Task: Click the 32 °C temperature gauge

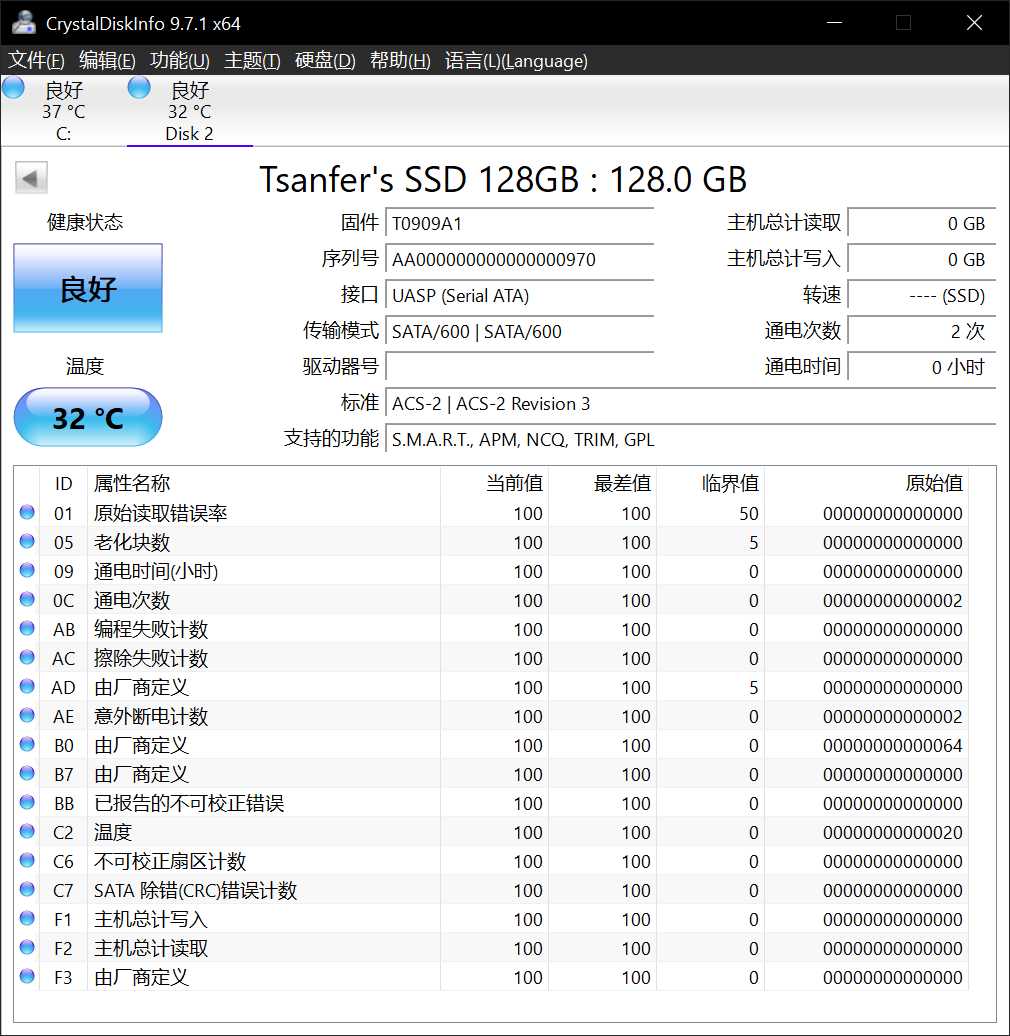Action: tap(87, 418)
